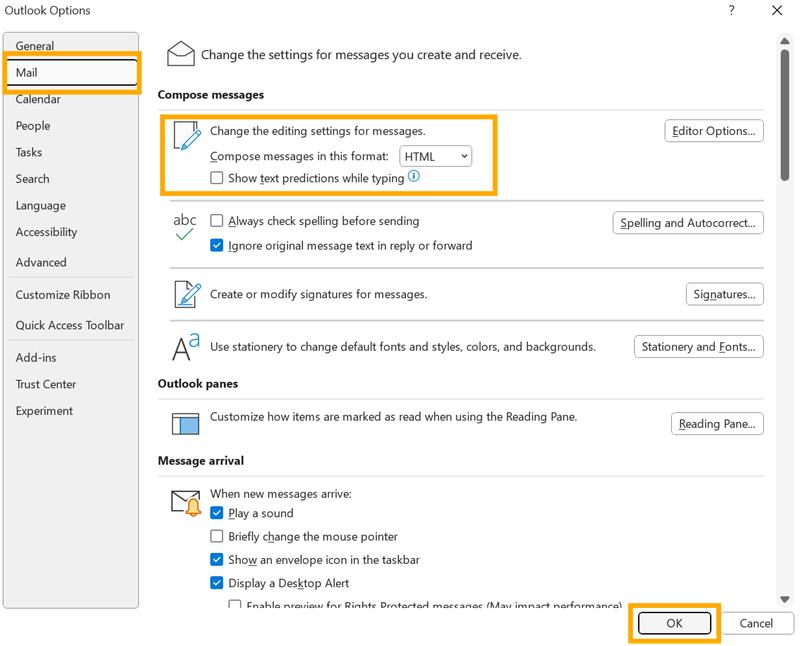Open the Trust Center section
The width and height of the screenshot is (800, 646).
click(47, 384)
